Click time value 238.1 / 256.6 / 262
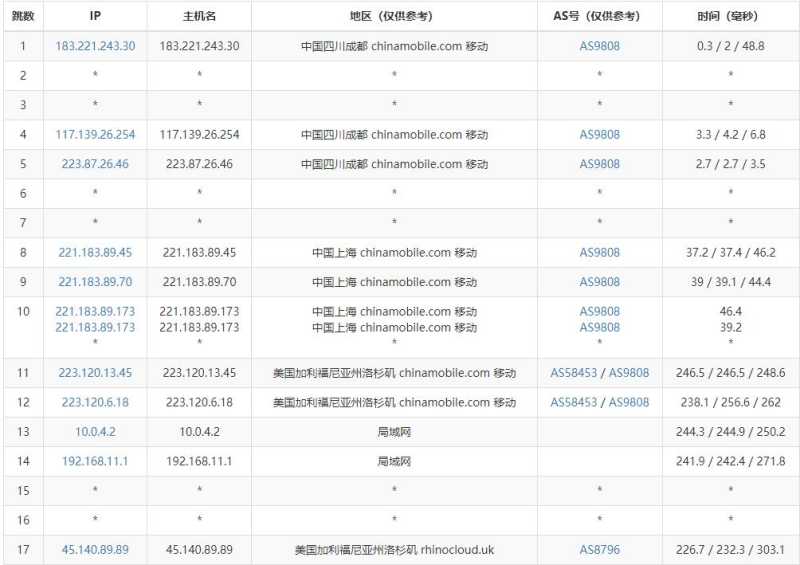800x565 pixels. tap(731, 402)
